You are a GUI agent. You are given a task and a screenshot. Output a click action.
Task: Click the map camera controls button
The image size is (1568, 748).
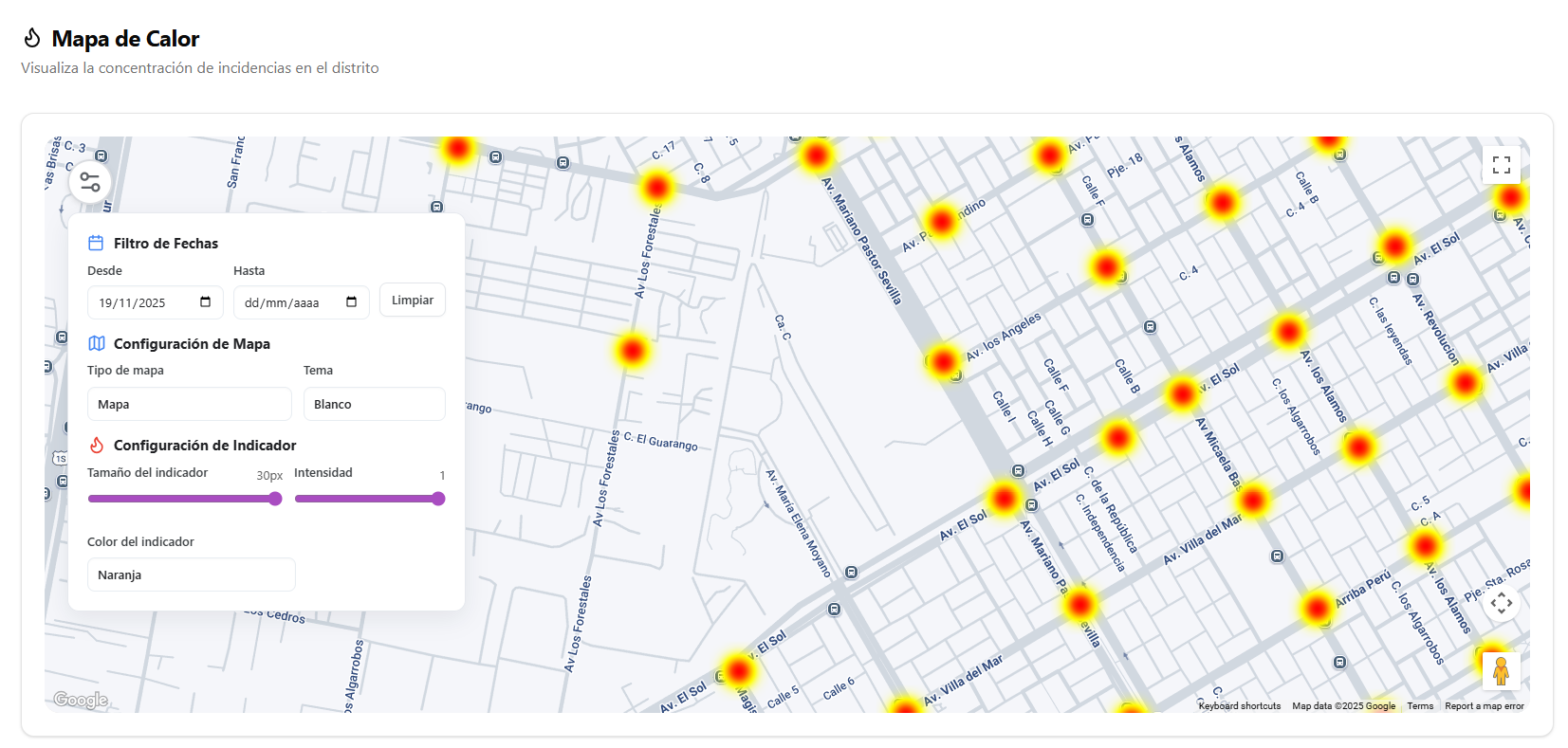tap(1501, 603)
